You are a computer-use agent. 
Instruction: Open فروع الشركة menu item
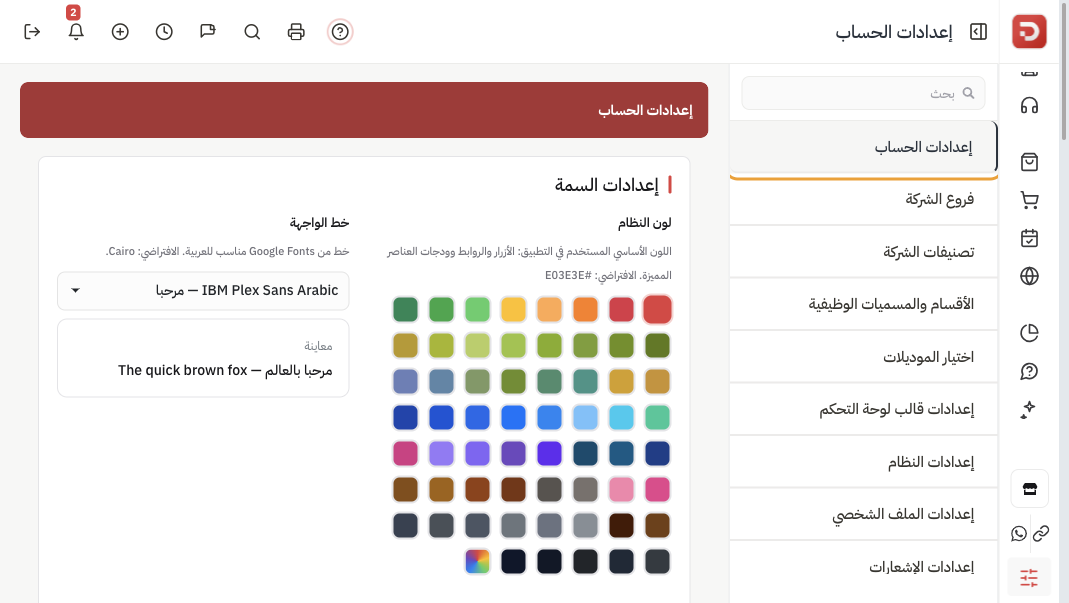[x=863, y=199]
